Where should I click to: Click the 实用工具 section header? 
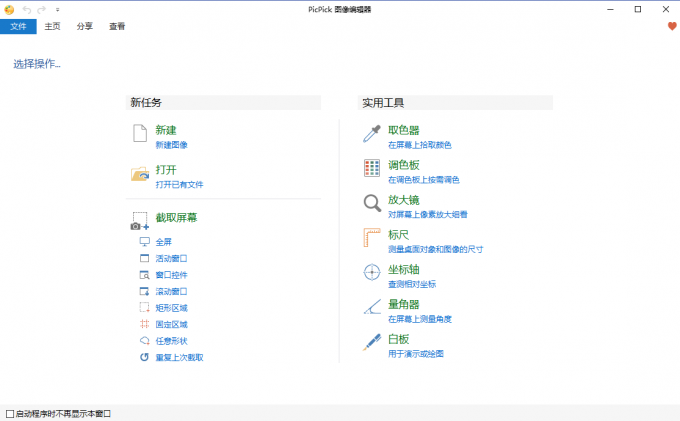click(x=455, y=103)
